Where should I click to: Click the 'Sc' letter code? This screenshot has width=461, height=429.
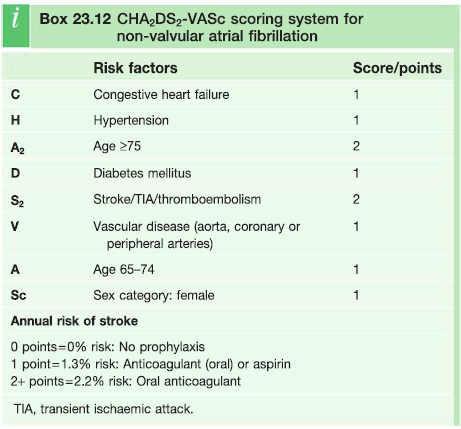coord(18,295)
